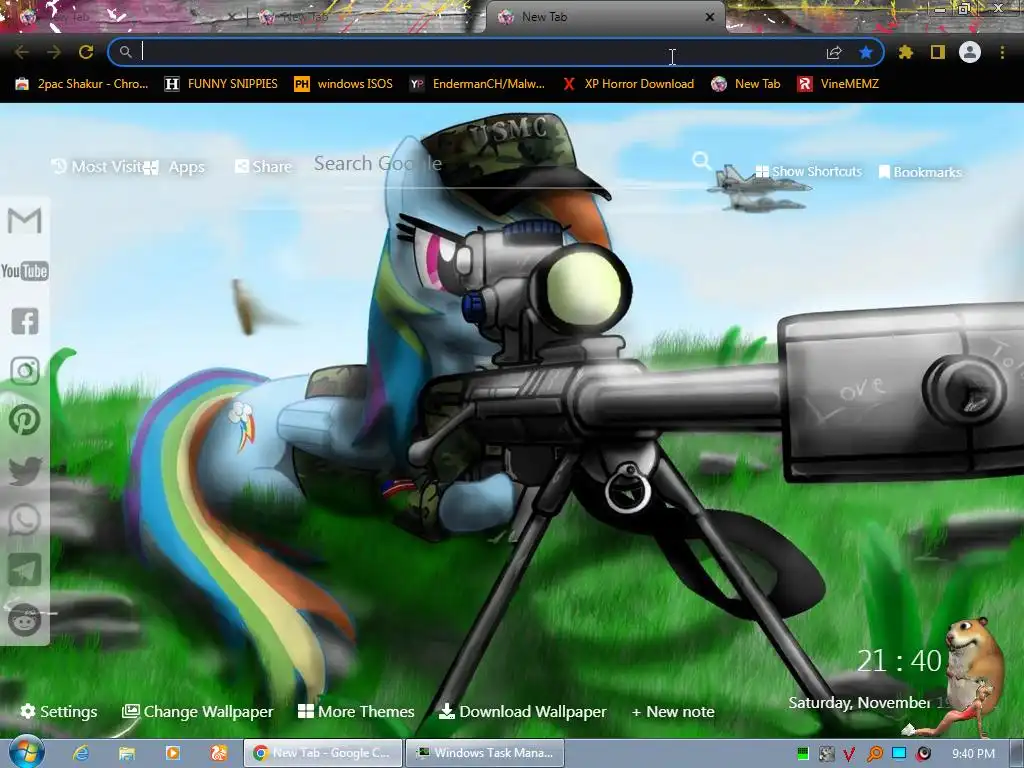Close the active New Tab

click(710, 17)
